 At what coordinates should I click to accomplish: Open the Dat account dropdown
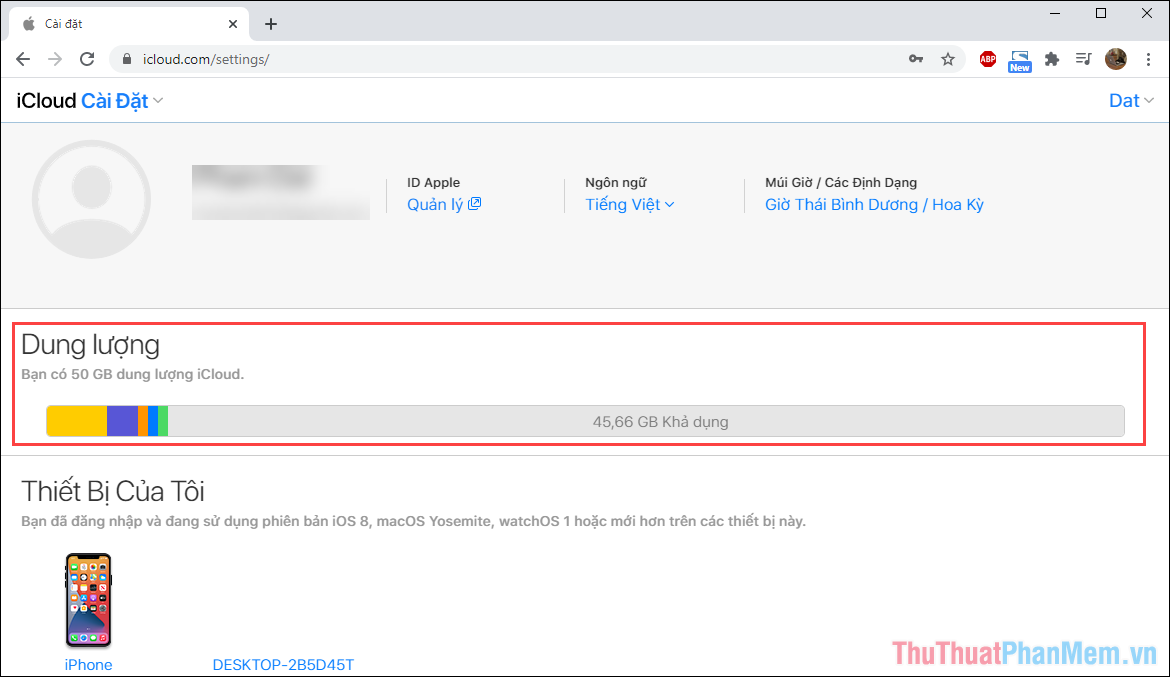(x=1131, y=101)
